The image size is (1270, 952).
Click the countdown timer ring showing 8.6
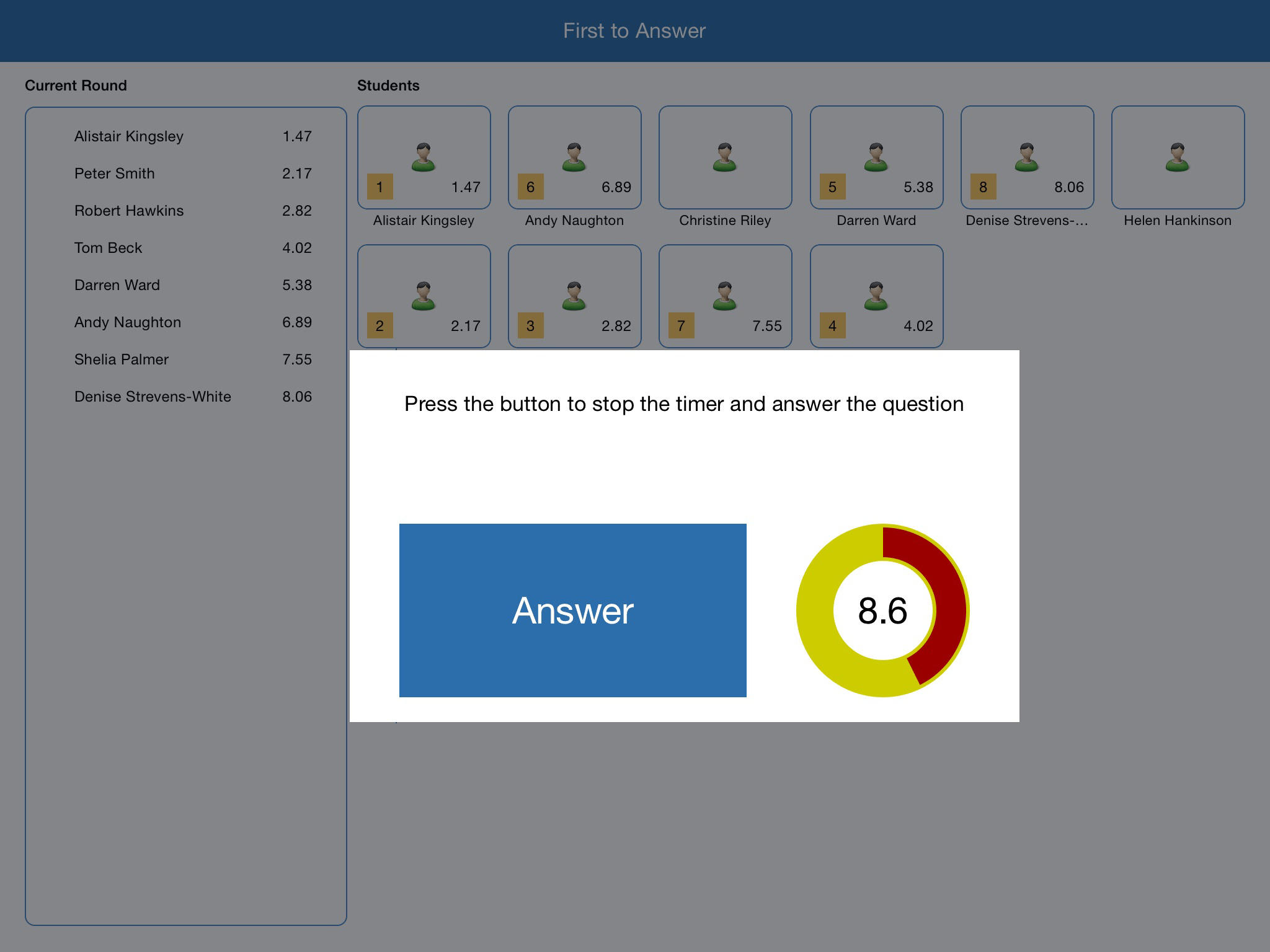pos(882,610)
